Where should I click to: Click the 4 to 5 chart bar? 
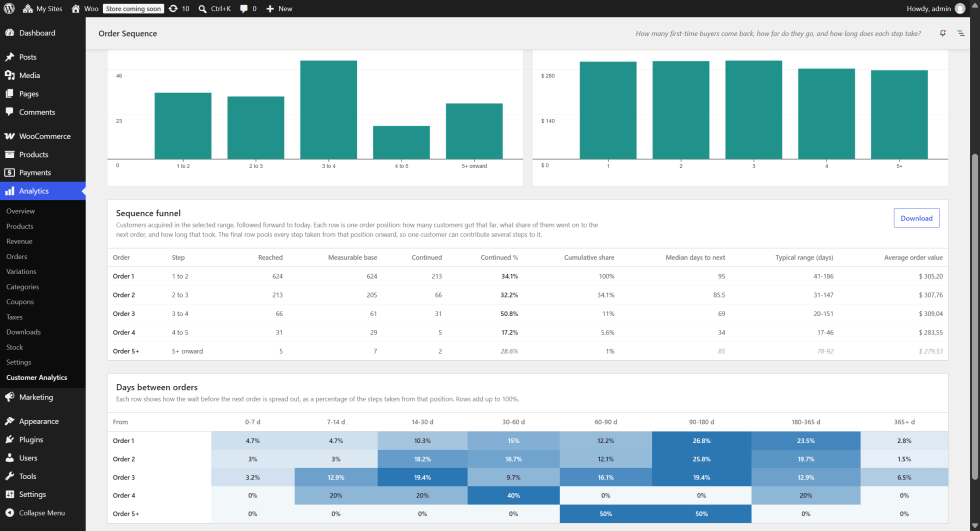(401, 142)
